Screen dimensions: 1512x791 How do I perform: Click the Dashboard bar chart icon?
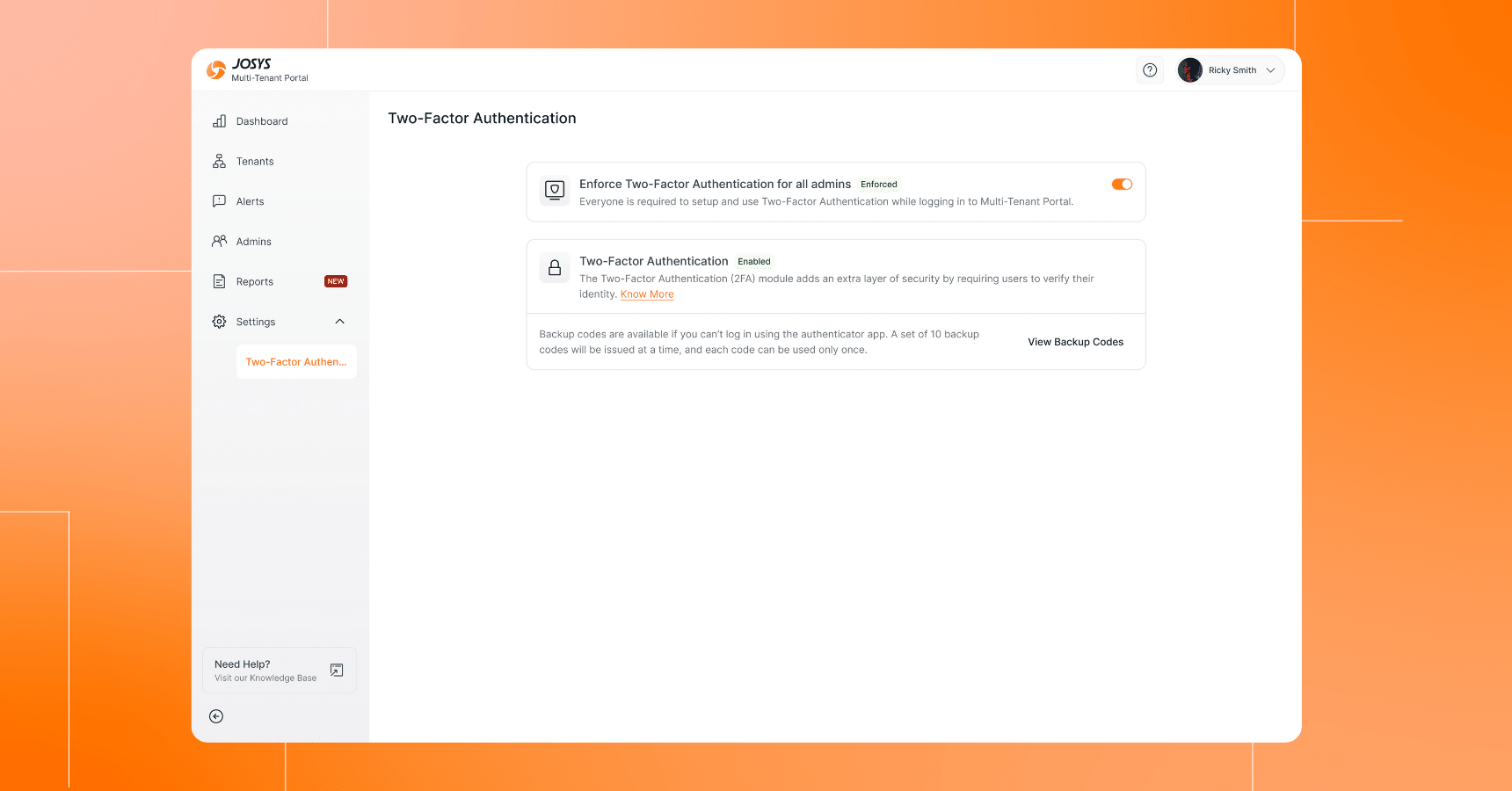[219, 121]
